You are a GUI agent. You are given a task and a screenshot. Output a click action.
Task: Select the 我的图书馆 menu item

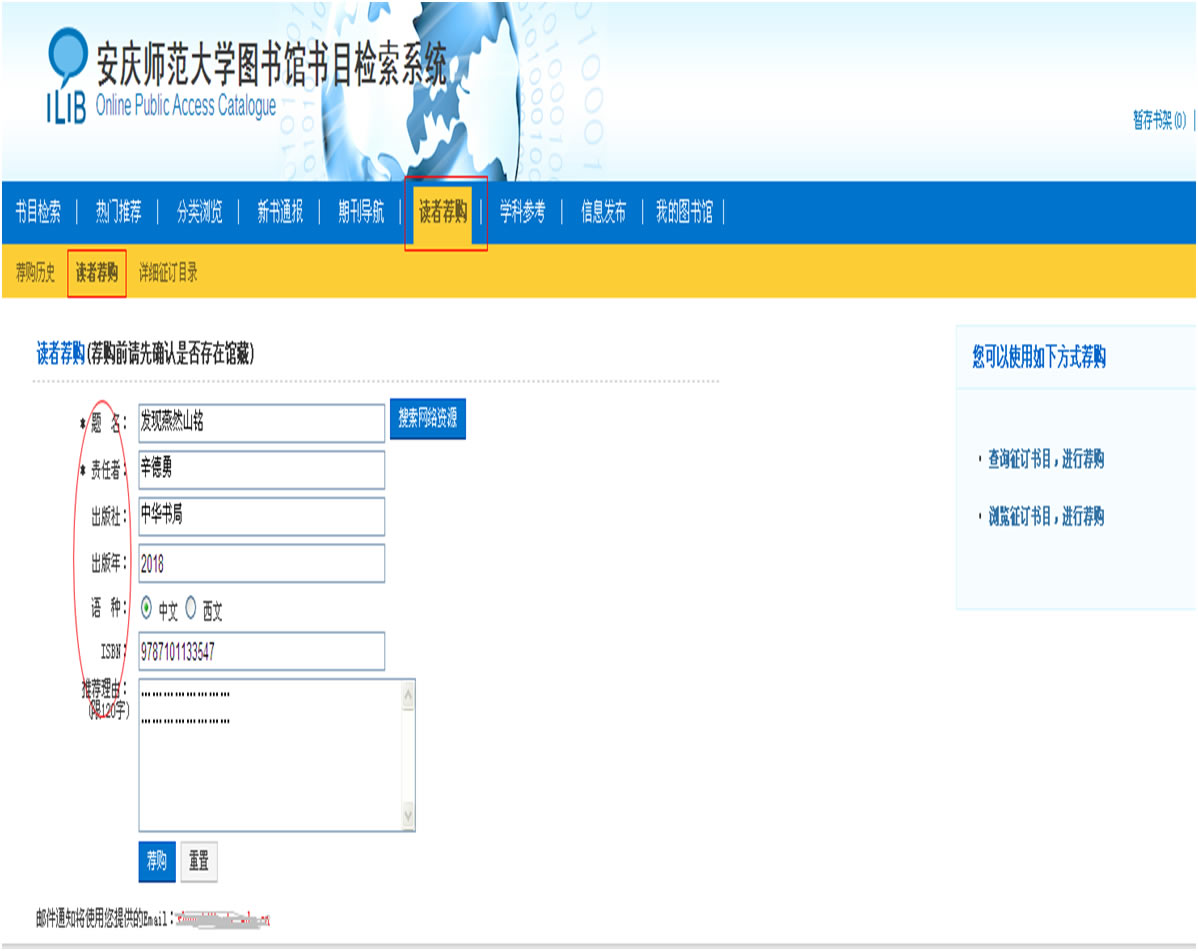pos(684,212)
